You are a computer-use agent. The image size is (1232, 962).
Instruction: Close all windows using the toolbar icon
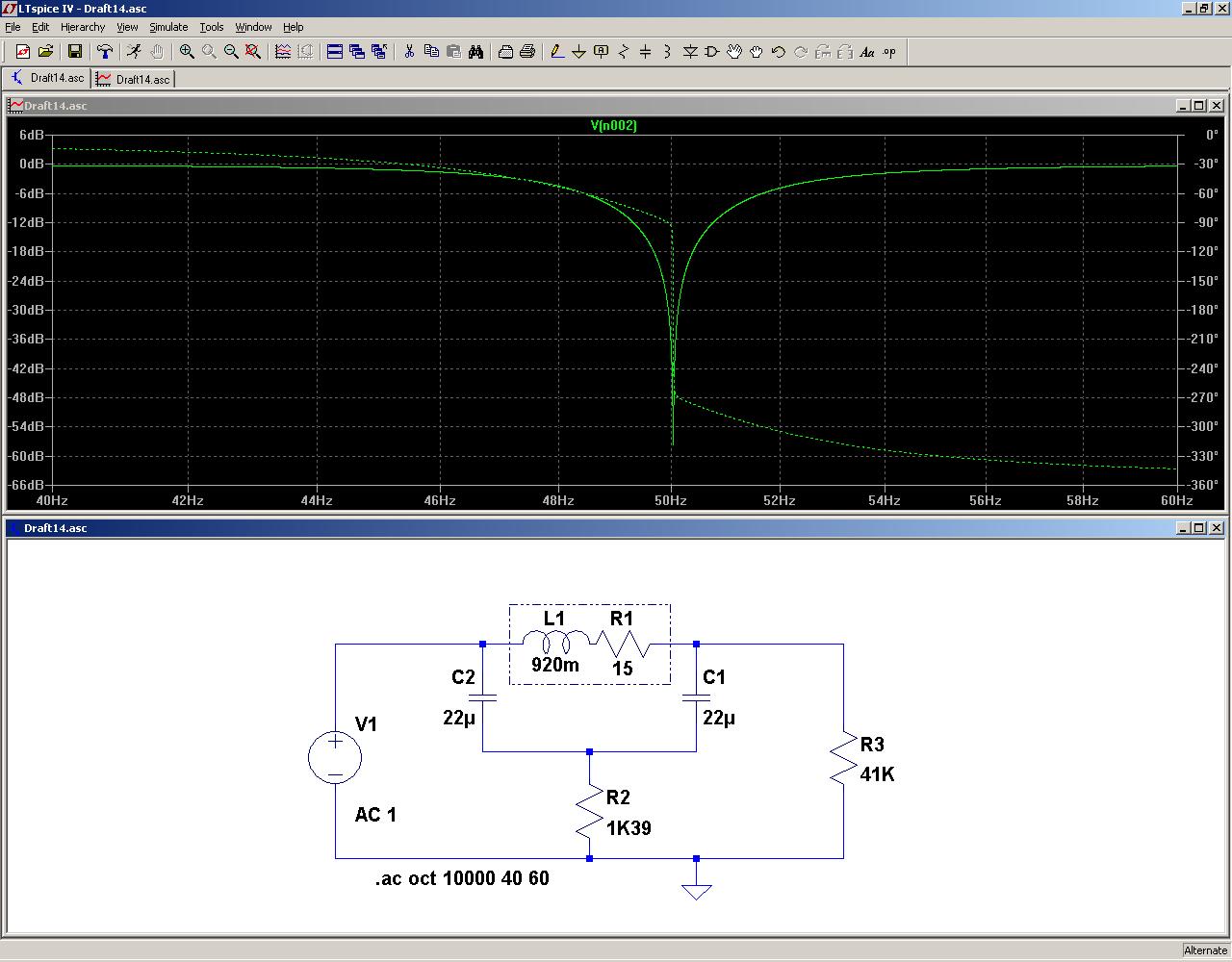(379, 52)
